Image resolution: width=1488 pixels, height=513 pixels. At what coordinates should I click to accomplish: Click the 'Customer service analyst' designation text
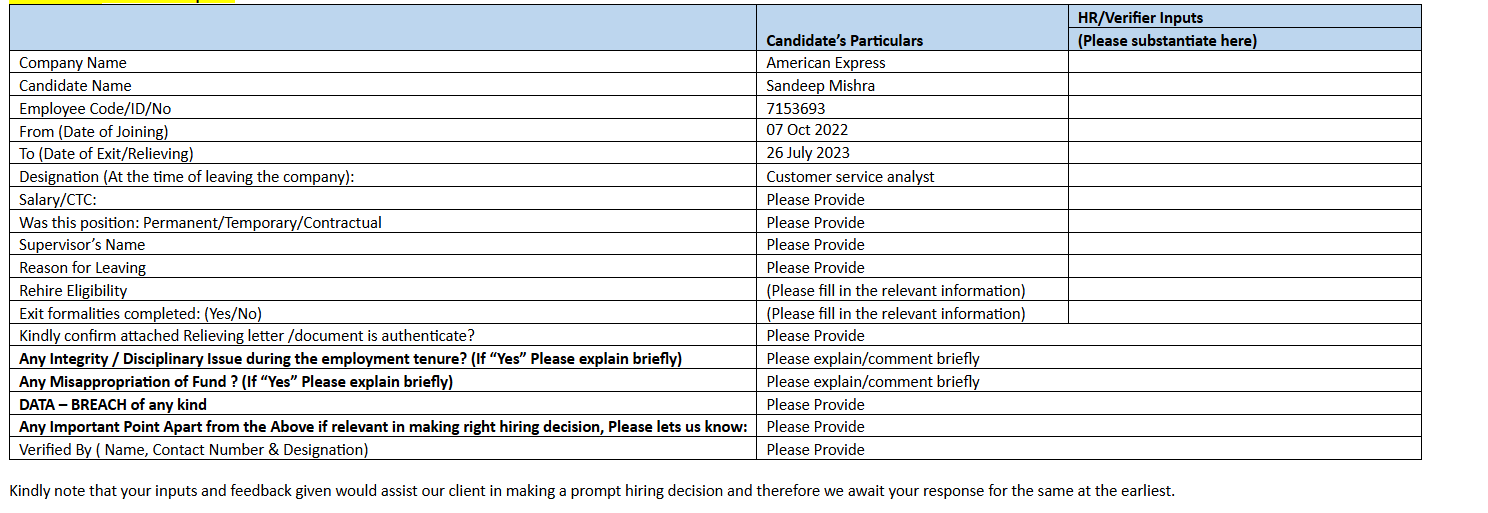pyautogui.click(x=850, y=176)
